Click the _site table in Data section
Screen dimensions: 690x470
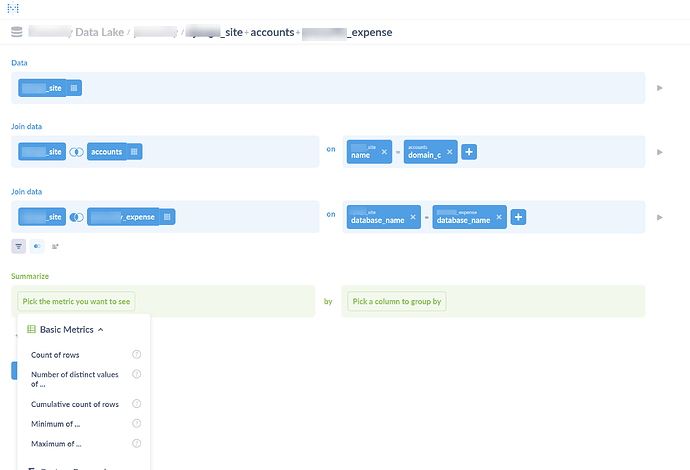coord(42,88)
